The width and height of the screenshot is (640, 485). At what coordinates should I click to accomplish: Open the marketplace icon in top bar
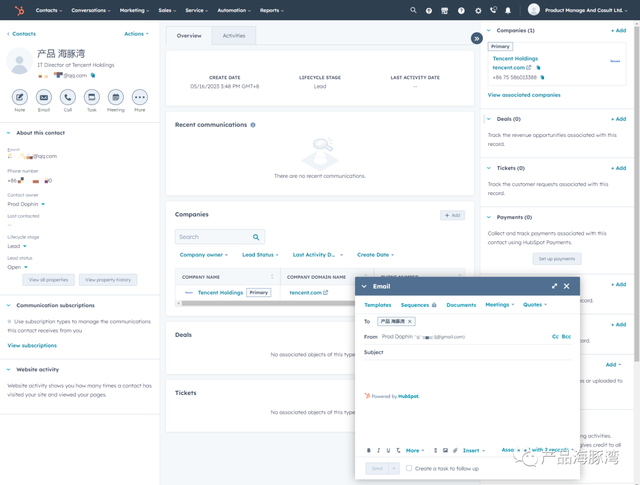(x=444, y=11)
